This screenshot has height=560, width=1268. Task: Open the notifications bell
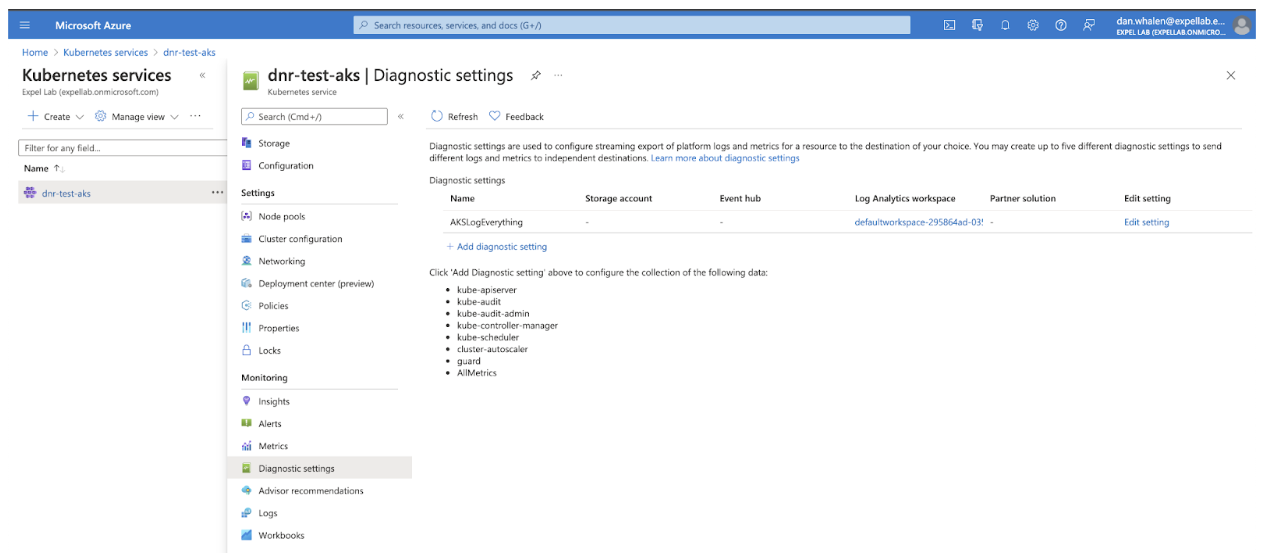click(x=1005, y=25)
